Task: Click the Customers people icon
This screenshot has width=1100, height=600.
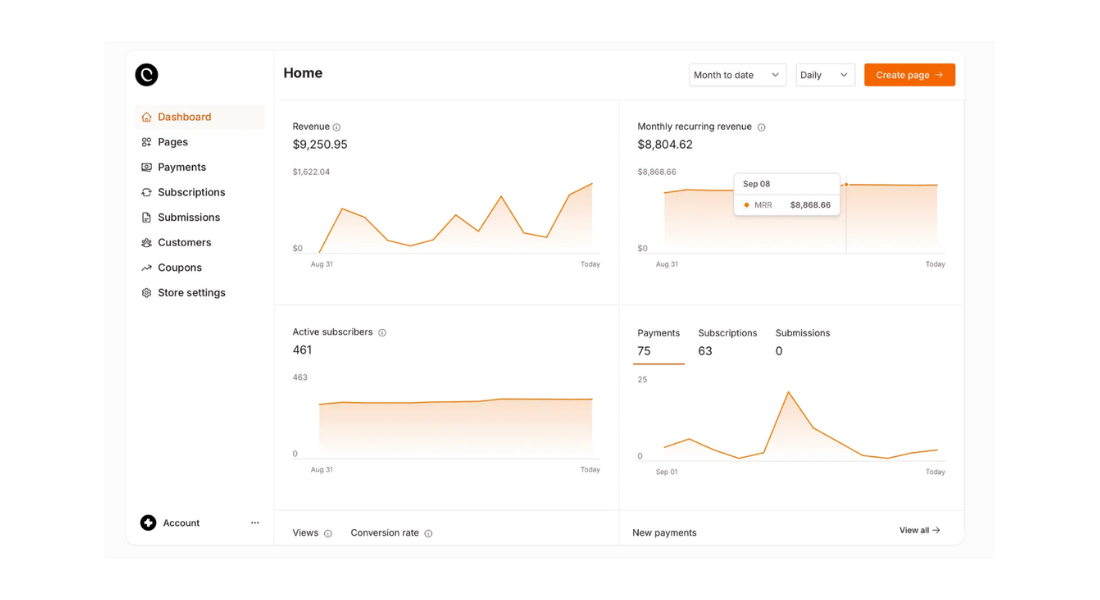Action: (145, 242)
